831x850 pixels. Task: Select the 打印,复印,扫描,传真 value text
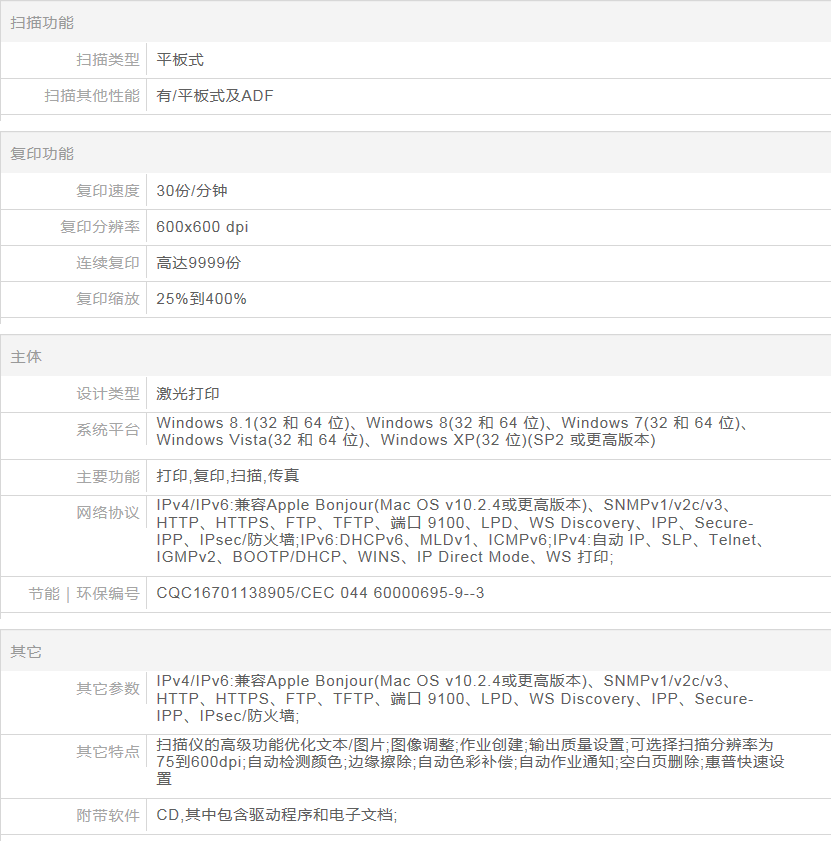(228, 476)
